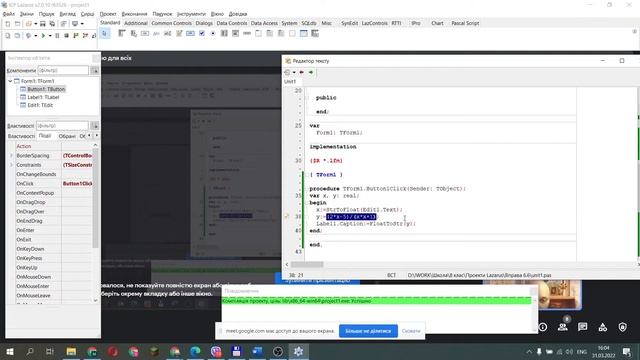The image size is (640, 360).
Task: Click the Stop button in the run toolbar
Action: click(x=66, y=36)
